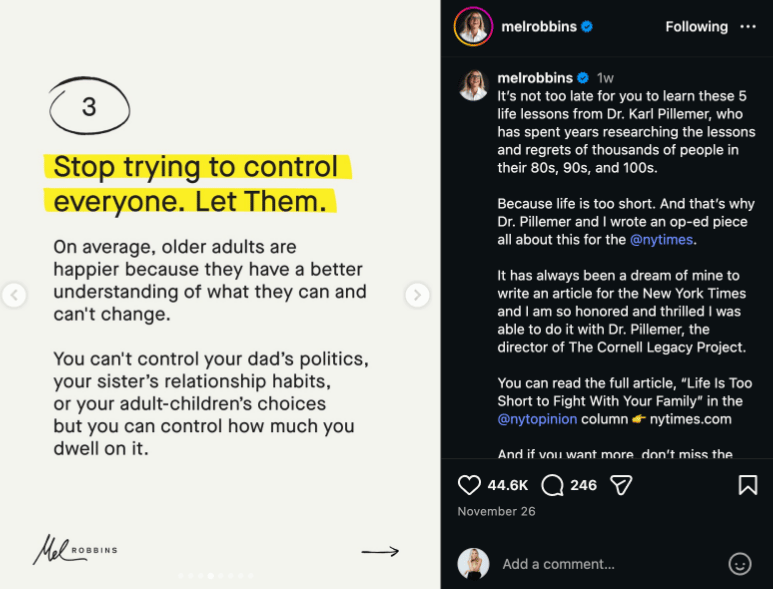Like the post with the heart icon
773x589 pixels.
click(x=469, y=485)
